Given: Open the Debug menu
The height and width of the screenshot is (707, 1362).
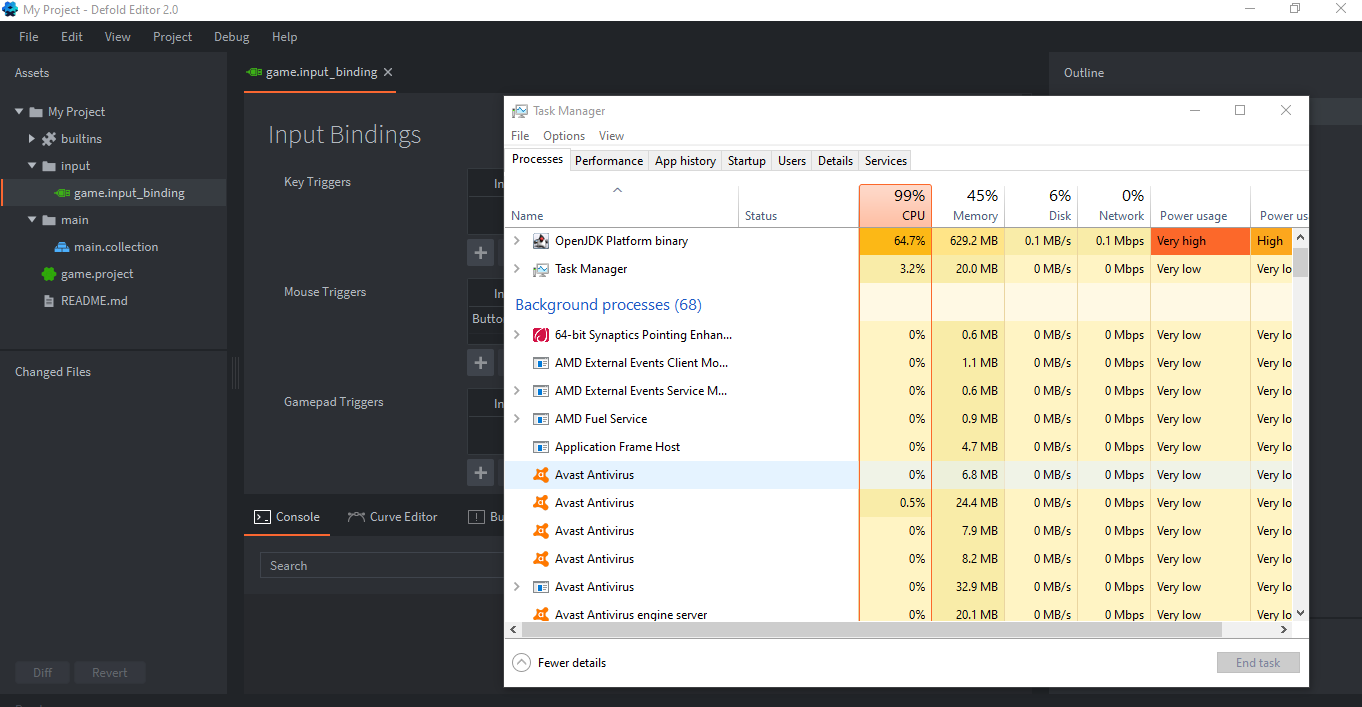Looking at the screenshot, I should pyautogui.click(x=231, y=36).
